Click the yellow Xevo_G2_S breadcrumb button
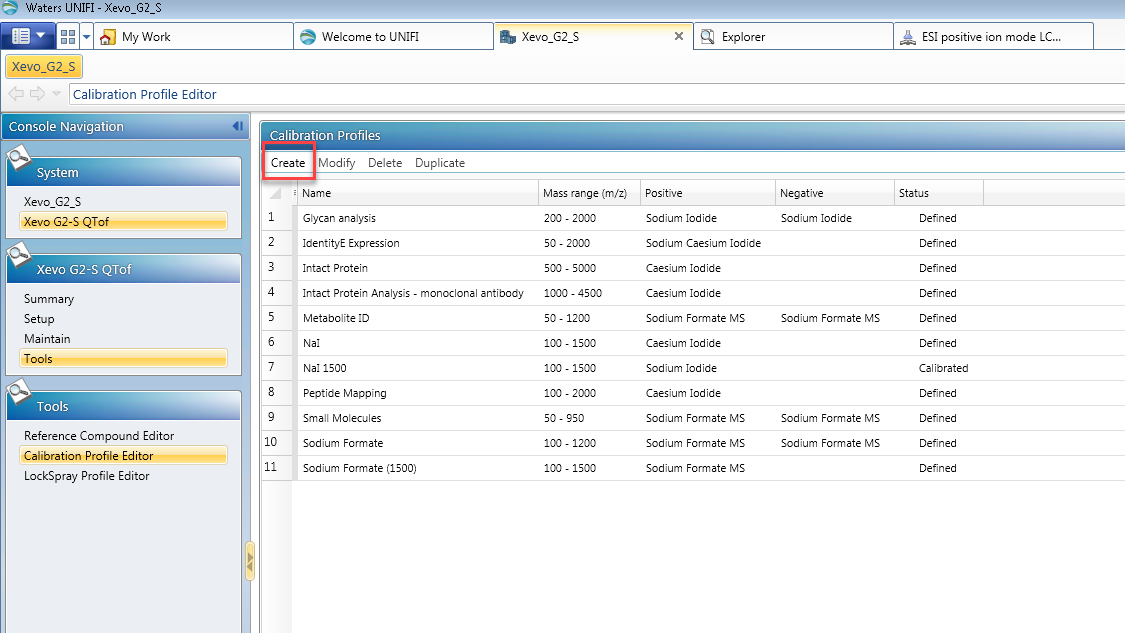Screen dimensions: 1125x633 44,67
